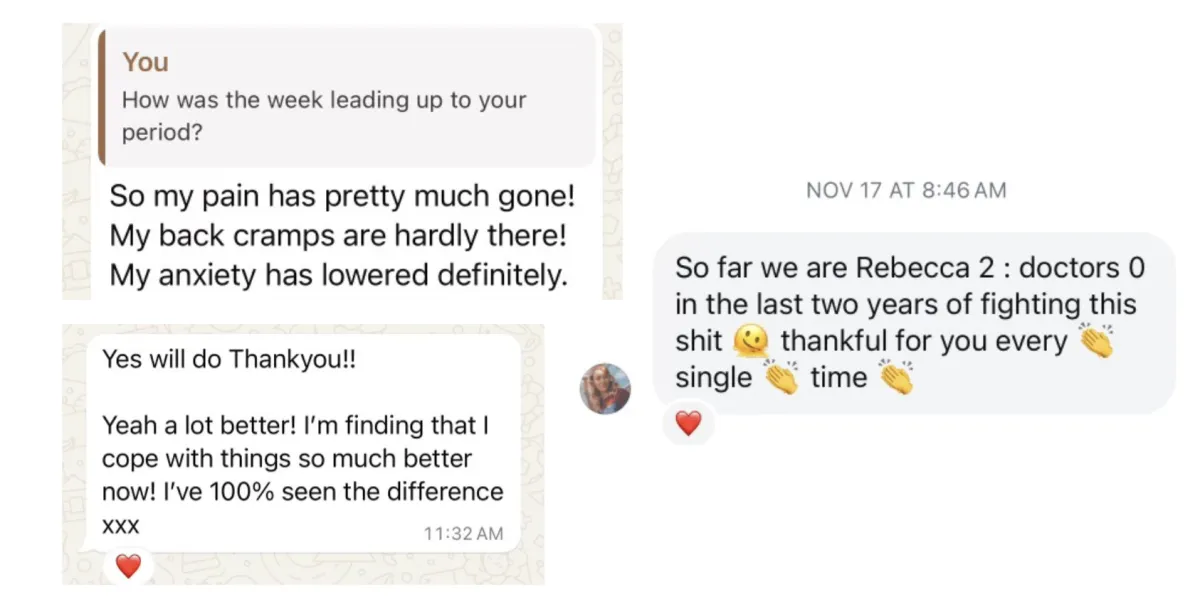This screenshot has width=1200, height=604.
Task: Click the "You" name in quoted reply
Action: coord(146,62)
